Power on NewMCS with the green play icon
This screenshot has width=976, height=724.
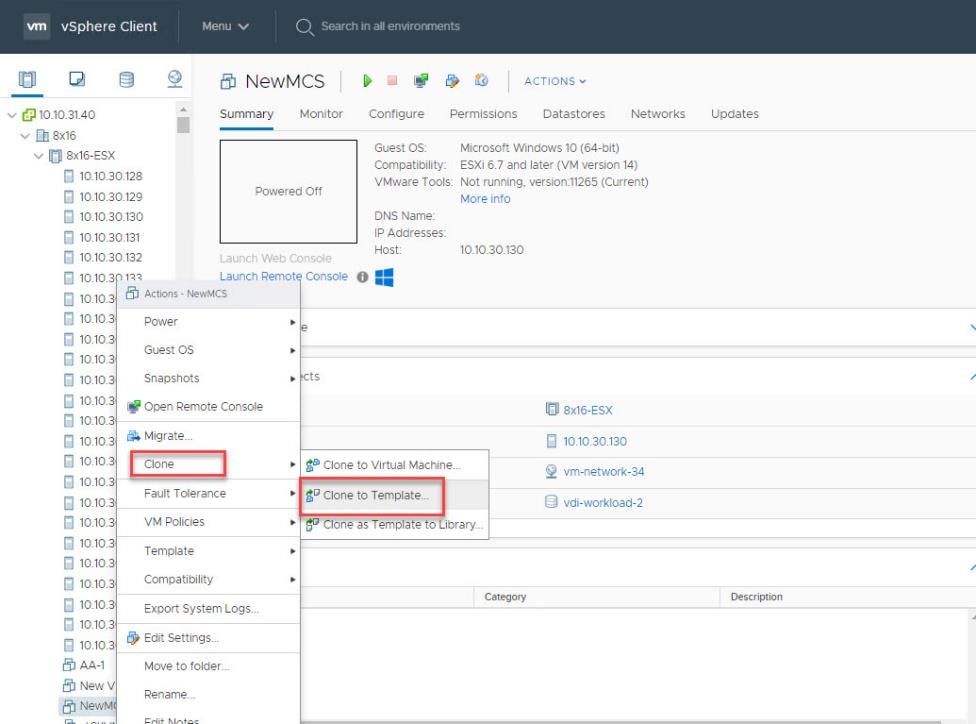[367, 81]
